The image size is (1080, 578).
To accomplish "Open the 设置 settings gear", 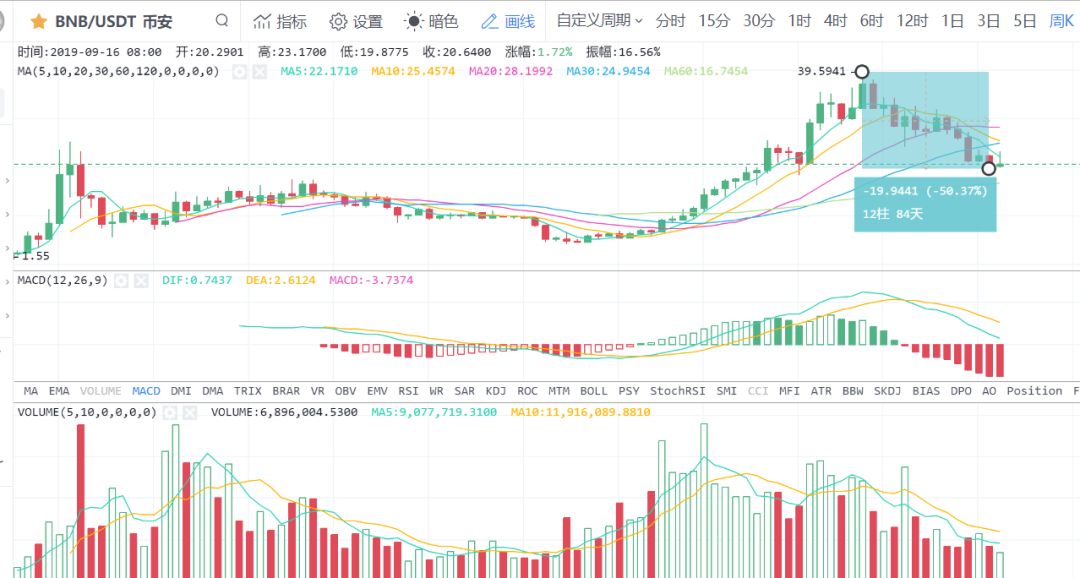I will click(355, 20).
